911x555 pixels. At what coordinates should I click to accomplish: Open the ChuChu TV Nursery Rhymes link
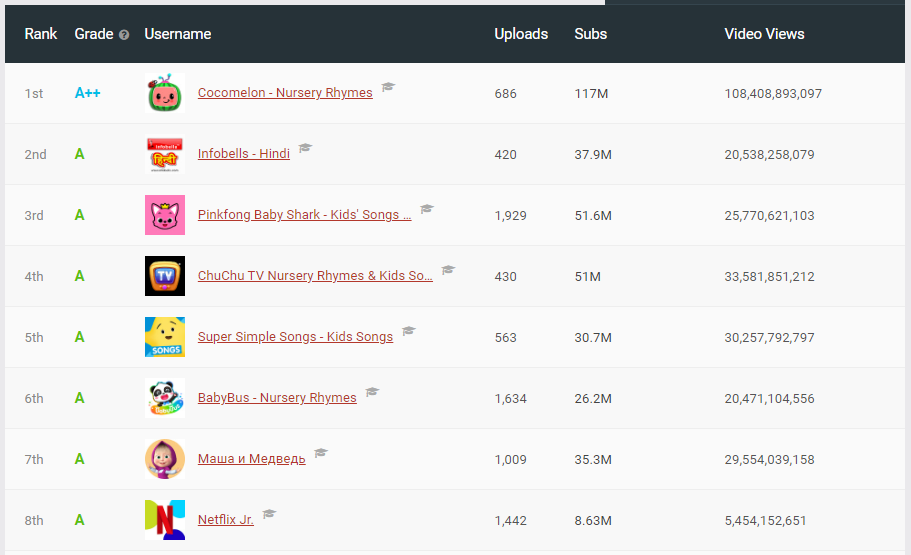coord(315,276)
